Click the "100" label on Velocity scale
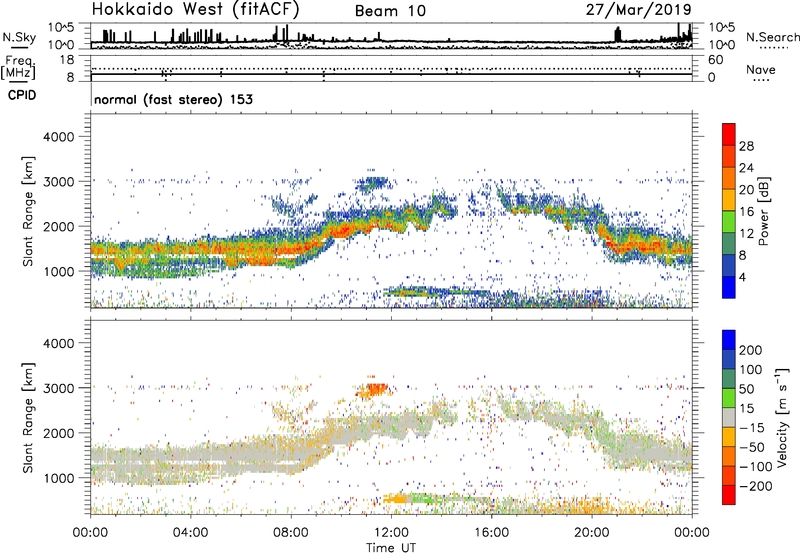 751,370
